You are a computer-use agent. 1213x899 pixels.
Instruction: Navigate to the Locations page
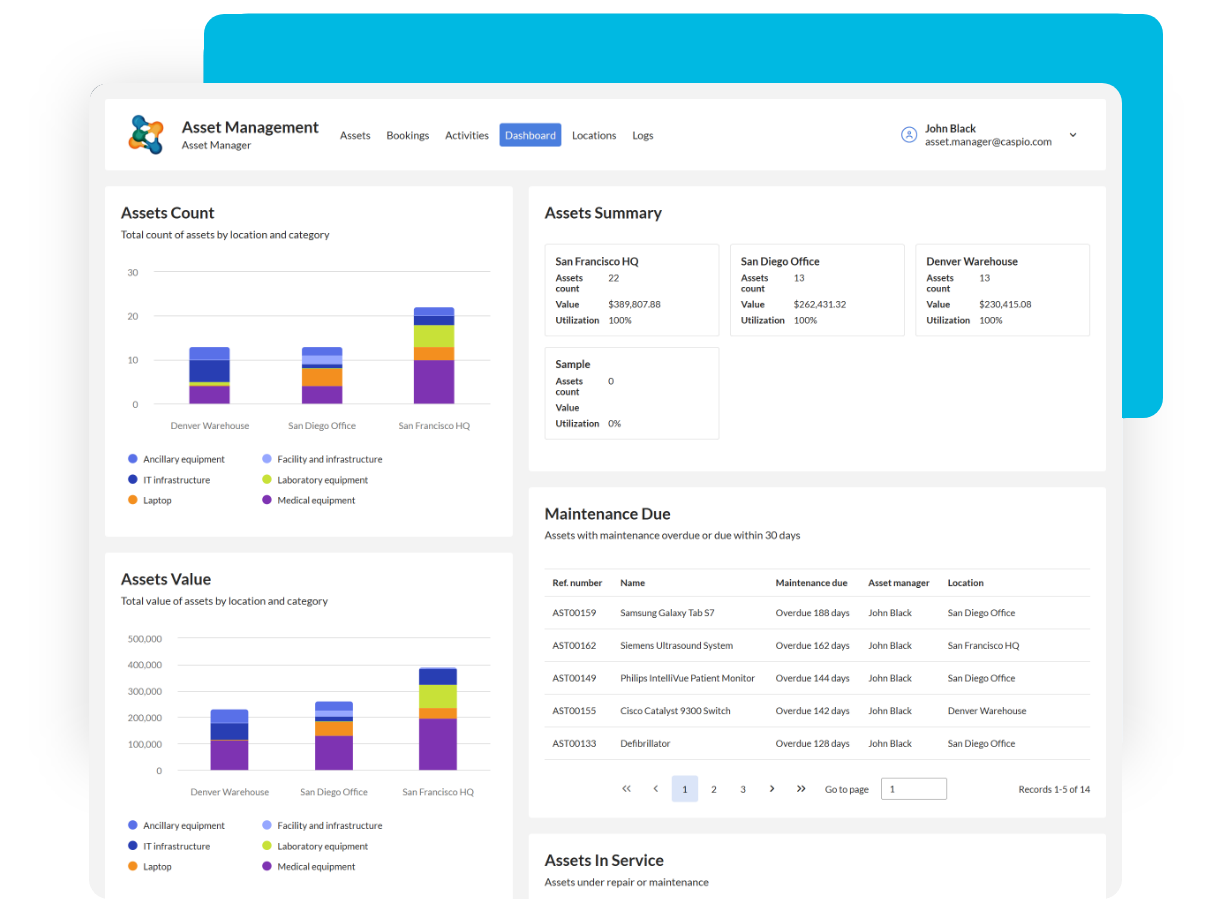(594, 134)
